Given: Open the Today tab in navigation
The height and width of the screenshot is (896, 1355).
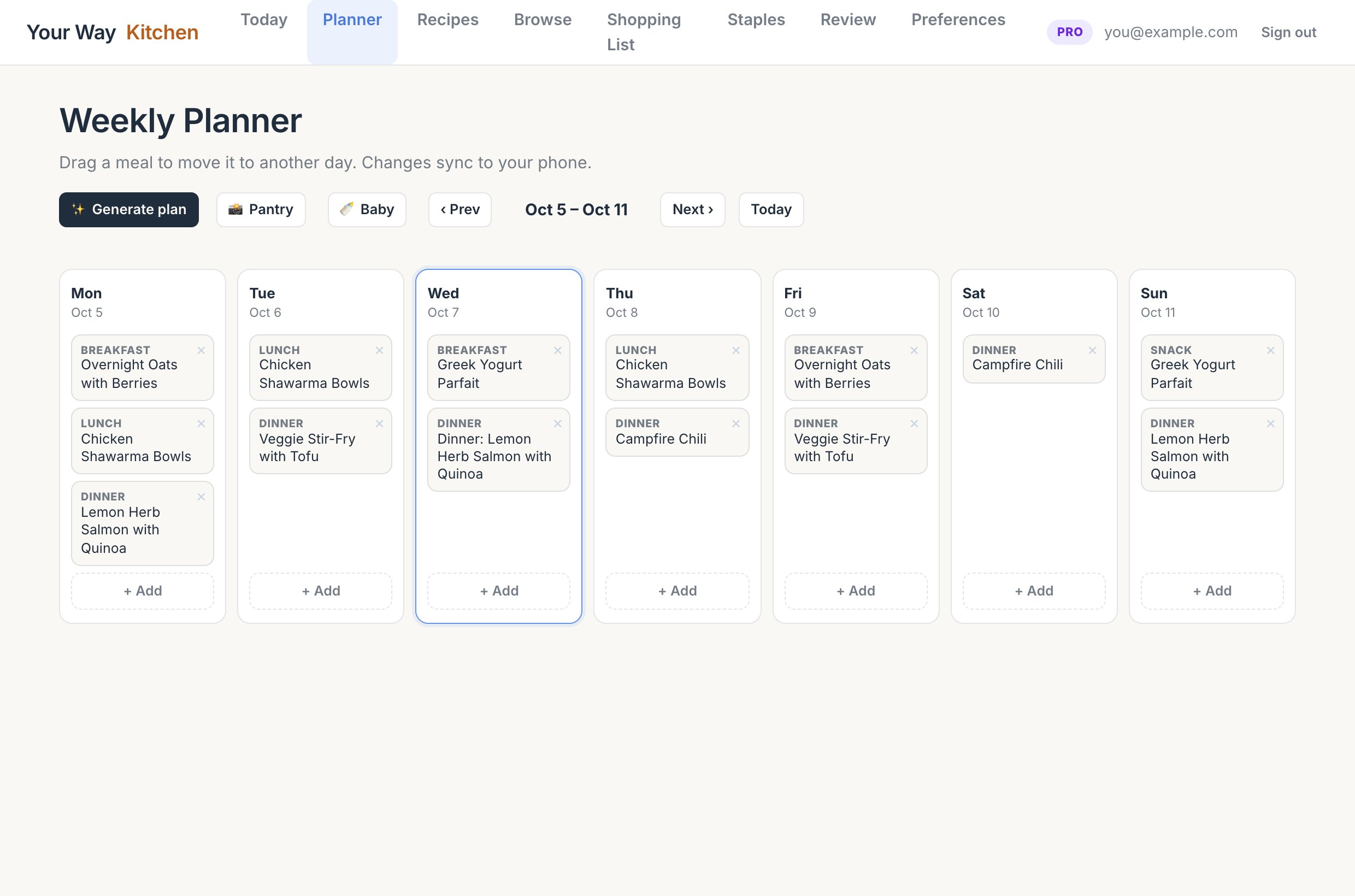Looking at the screenshot, I should [264, 20].
